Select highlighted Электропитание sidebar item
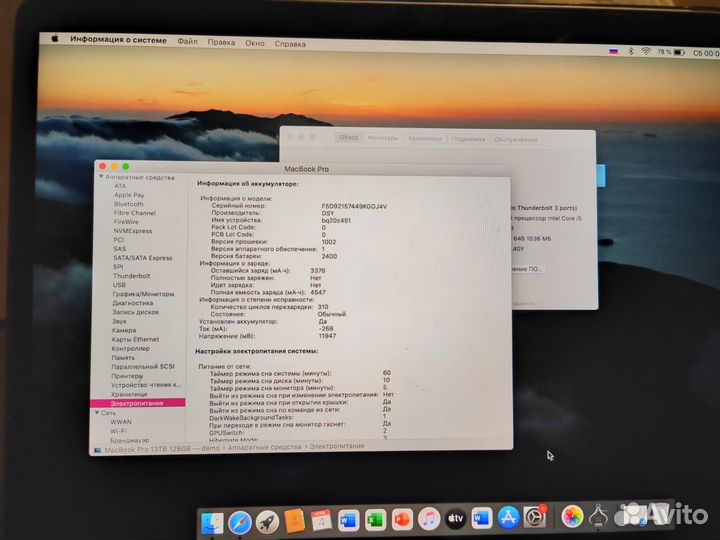Screen dimensions: 720x540 click(x=138, y=403)
